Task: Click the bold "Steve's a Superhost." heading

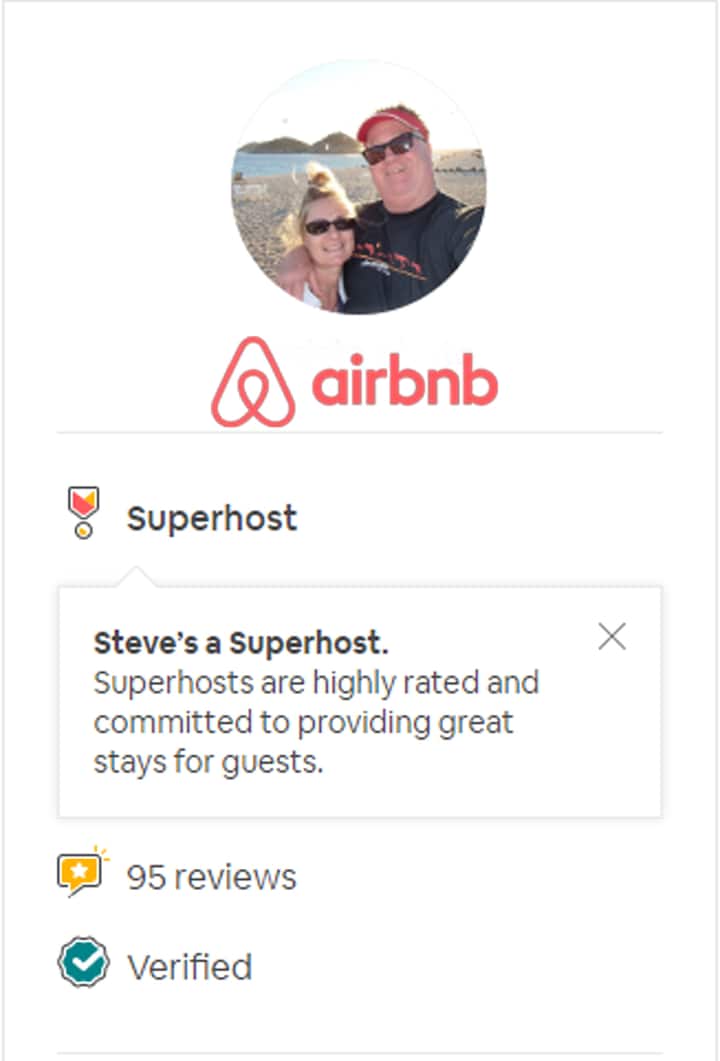Action: [x=241, y=643]
